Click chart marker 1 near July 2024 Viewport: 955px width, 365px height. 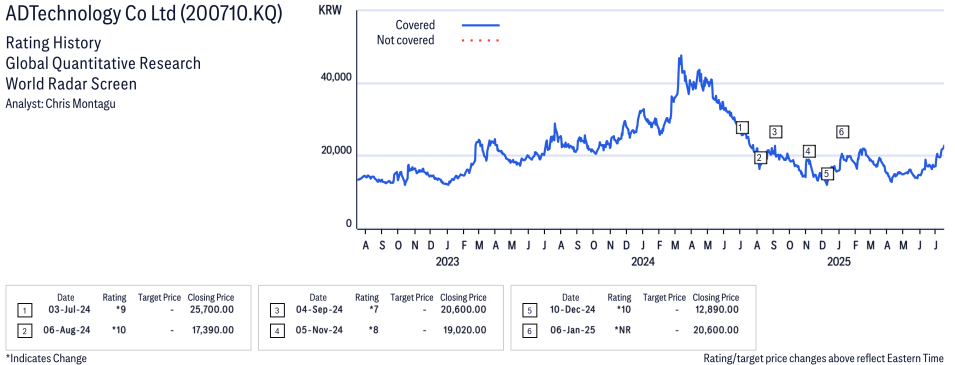pos(741,127)
